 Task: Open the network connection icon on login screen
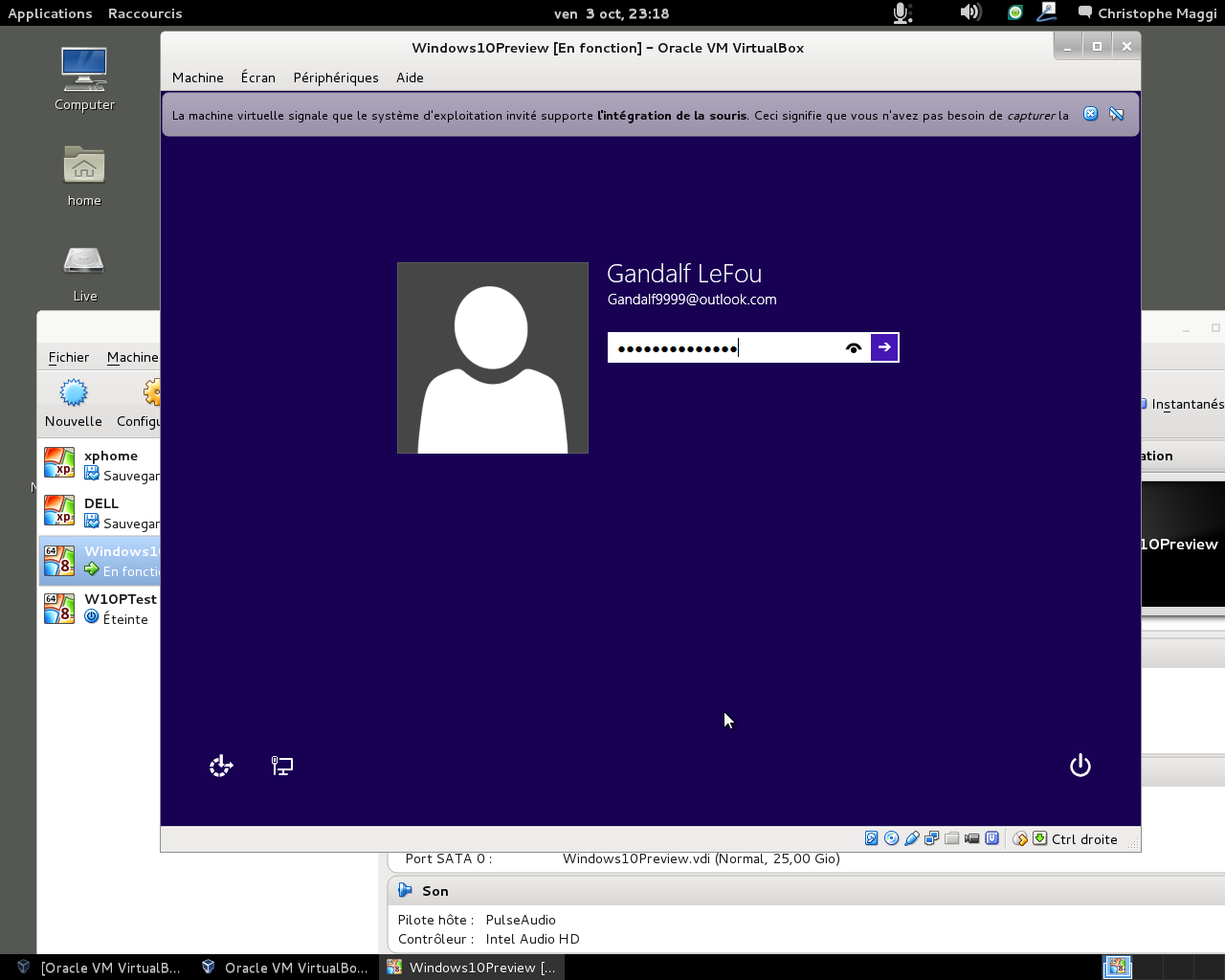(x=282, y=766)
